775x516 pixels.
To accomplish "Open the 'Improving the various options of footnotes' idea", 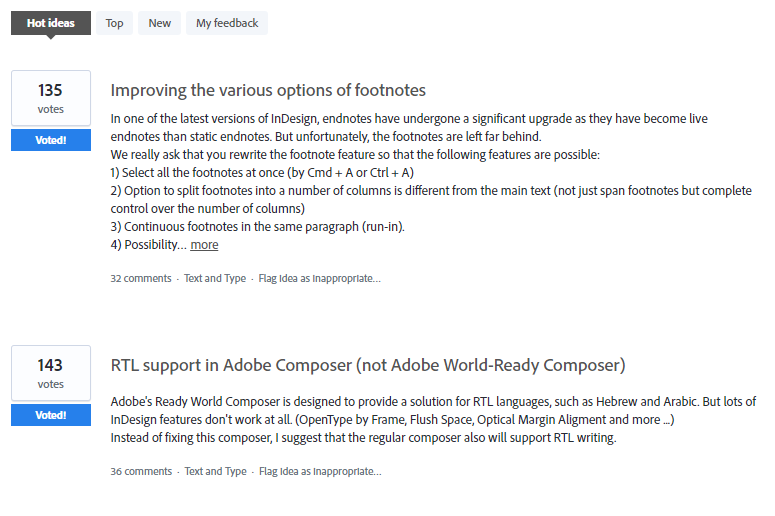I will [x=268, y=90].
